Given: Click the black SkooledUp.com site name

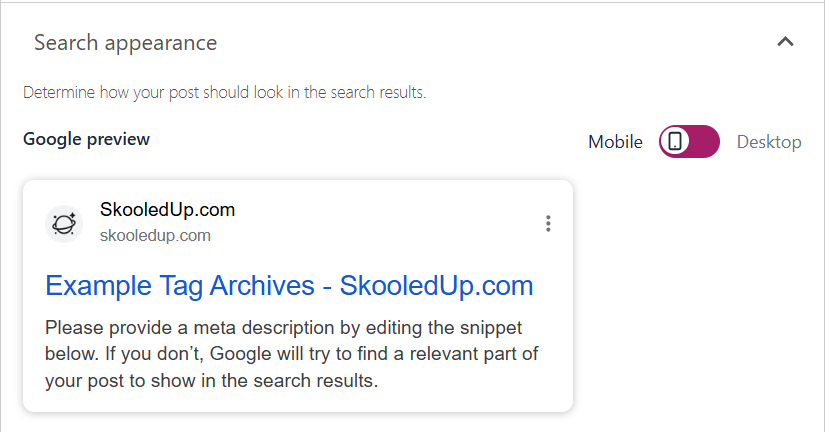Looking at the screenshot, I should (167, 210).
